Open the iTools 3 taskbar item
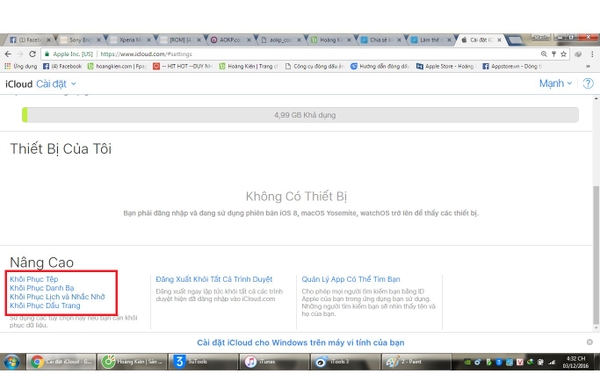Viewport: 600px width, 381px height. (x=346, y=361)
